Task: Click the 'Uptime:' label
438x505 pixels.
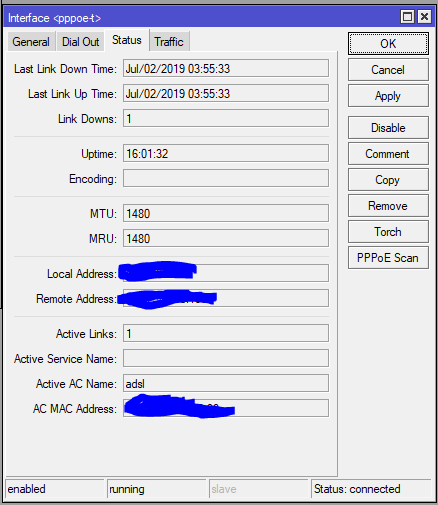Action: (x=99, y=154)
